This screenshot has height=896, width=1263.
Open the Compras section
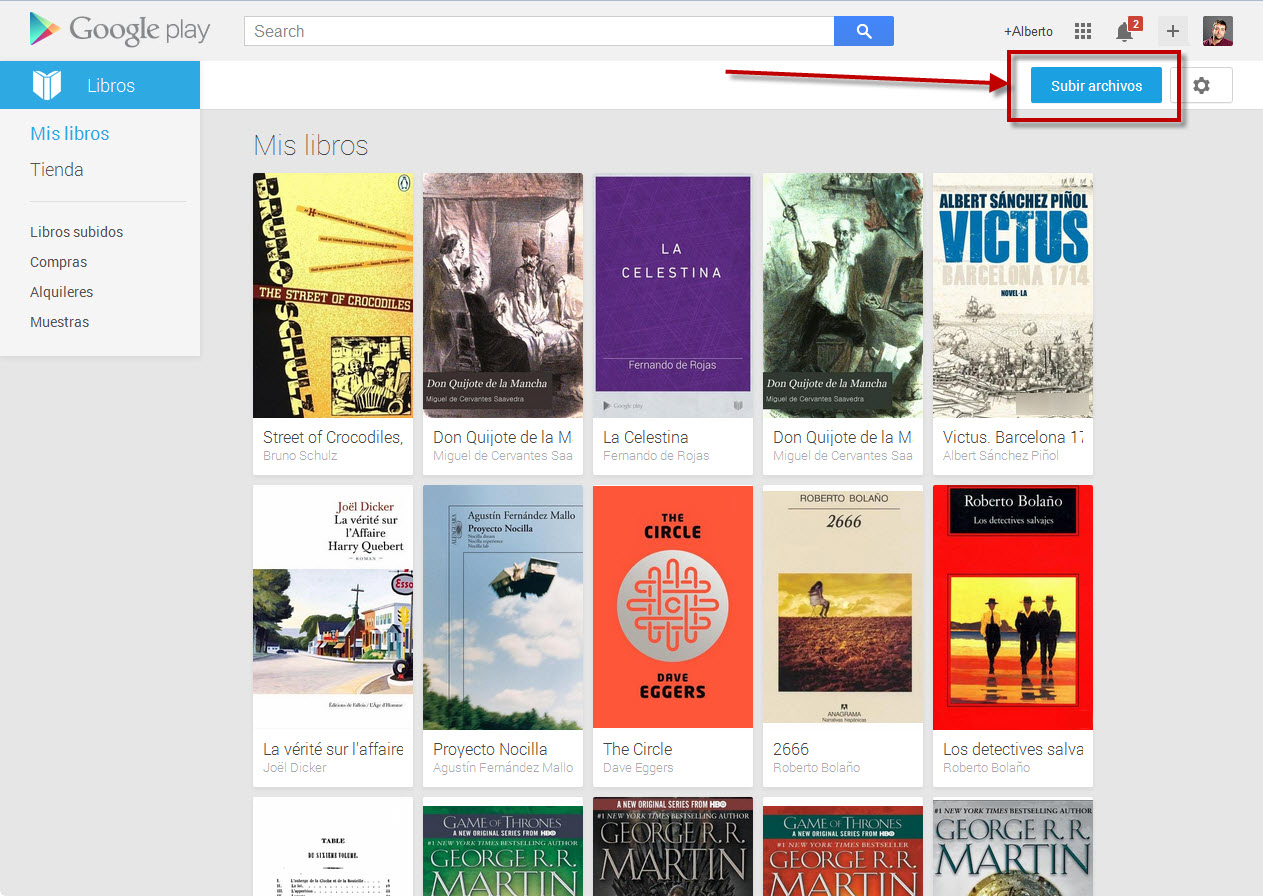pyautogui.click(x=58, y=261)
